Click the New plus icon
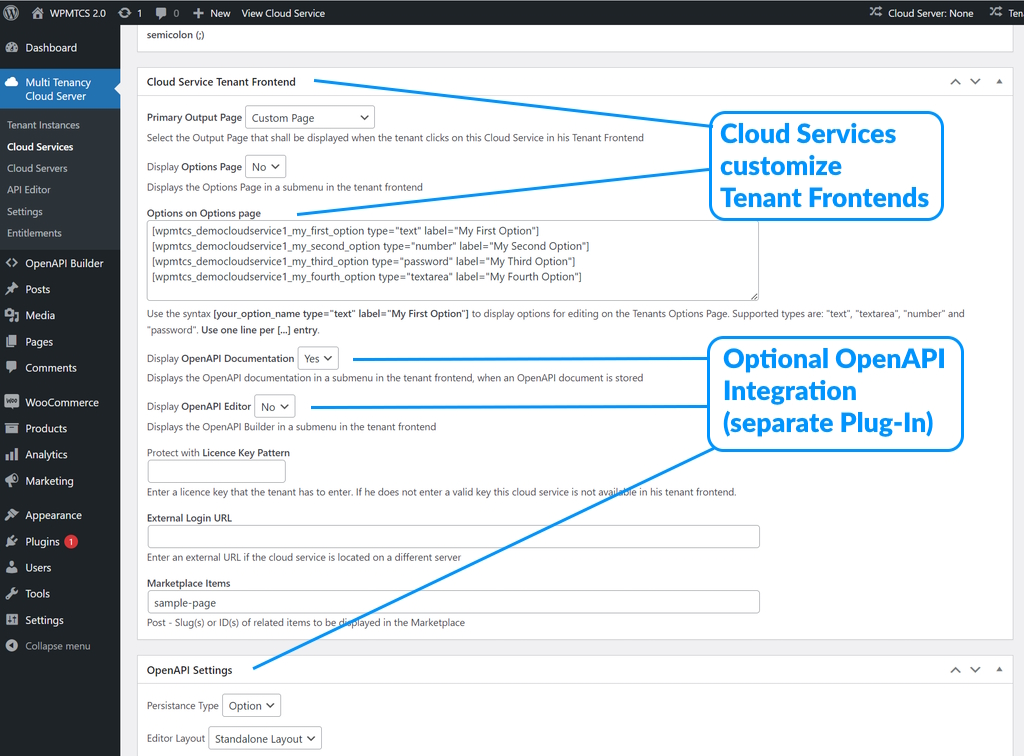This screenshot has height=756, width=1024. (x=199, y=13)
